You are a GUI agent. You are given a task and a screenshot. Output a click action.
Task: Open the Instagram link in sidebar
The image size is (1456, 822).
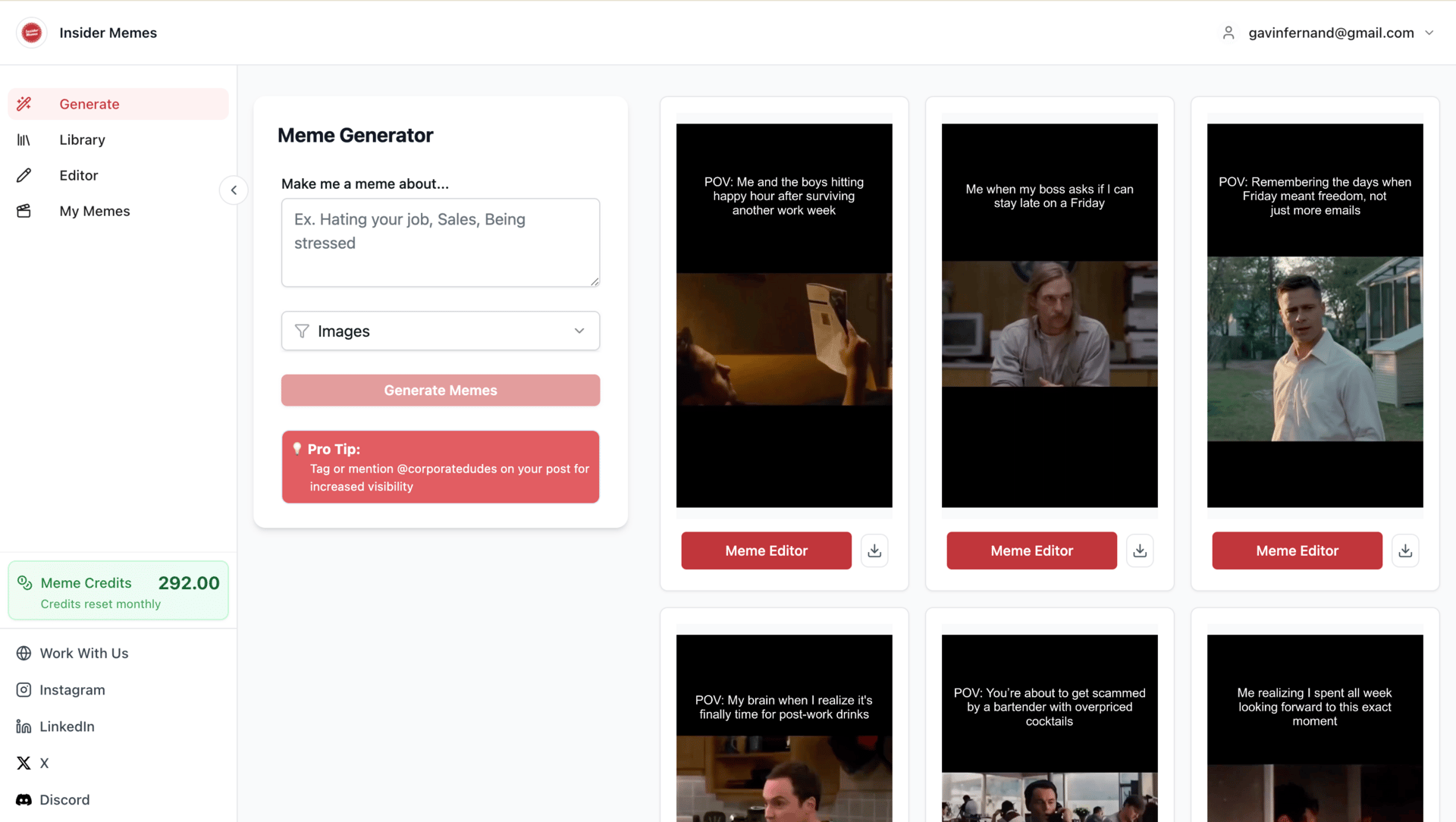(72, 690)
